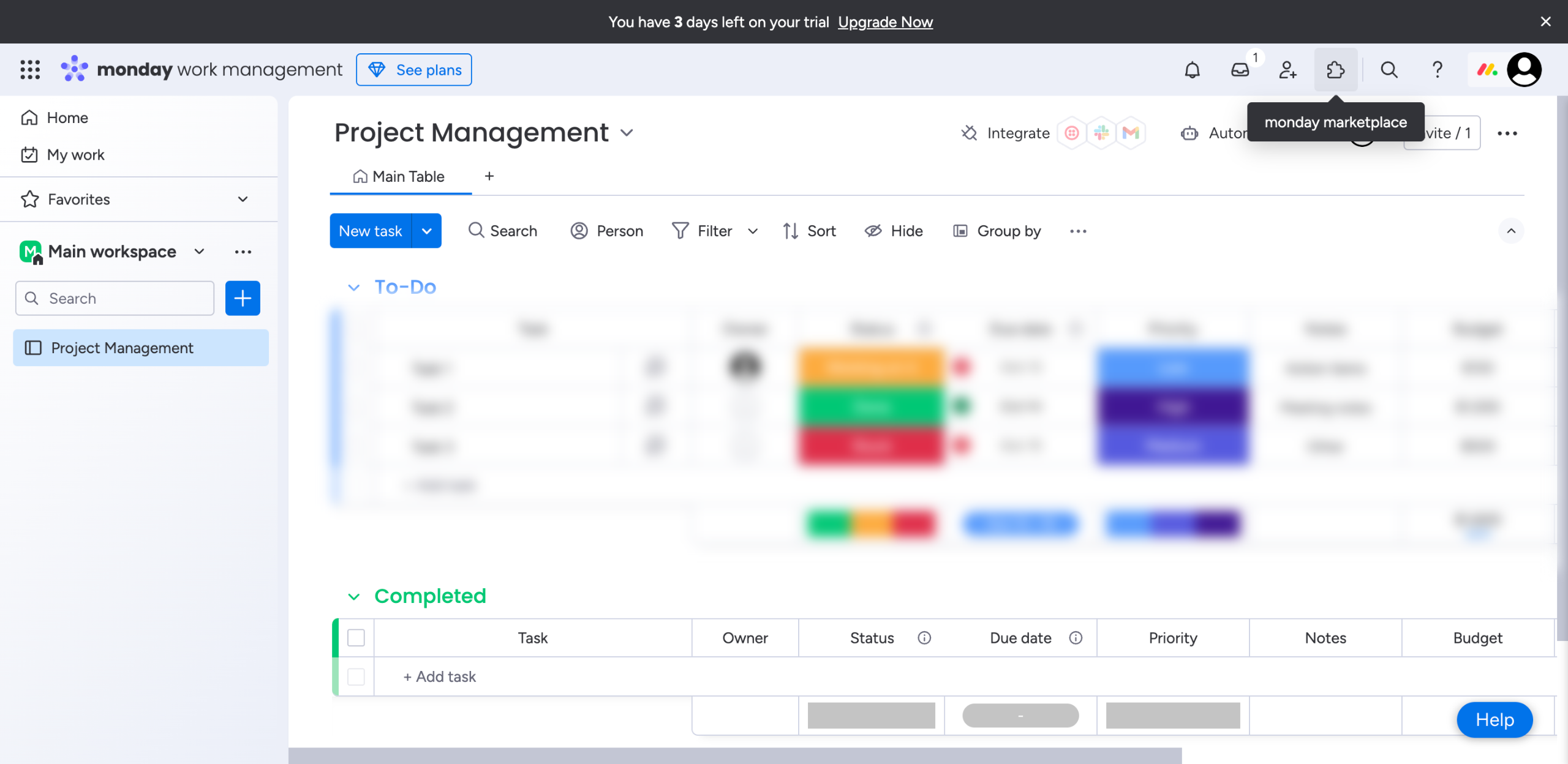The width and height of the screenshot is (1568, 764).
Task: Open the New task dropdown arrow
Action: click(x=427, y=231)
